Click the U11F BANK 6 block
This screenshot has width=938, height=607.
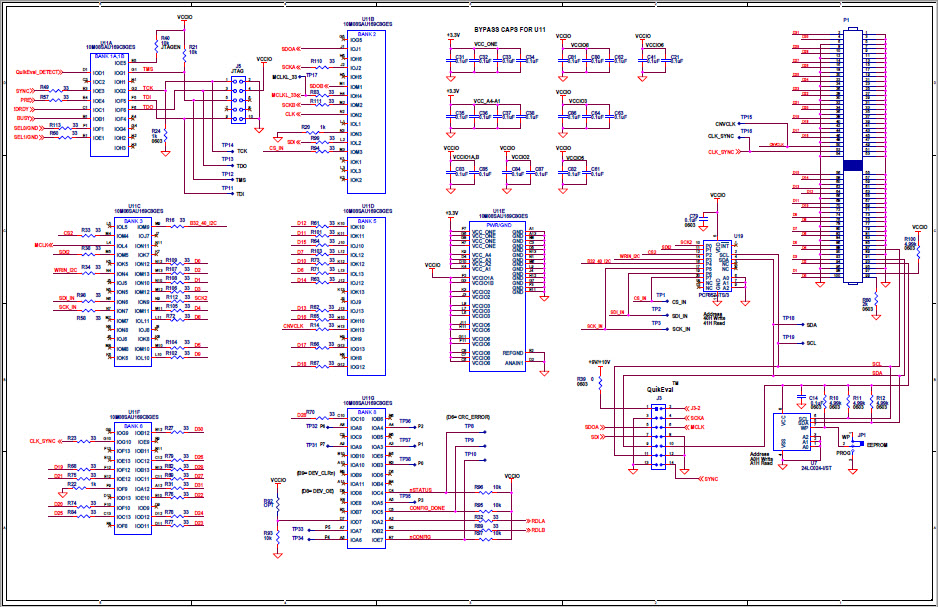(133, 476)
